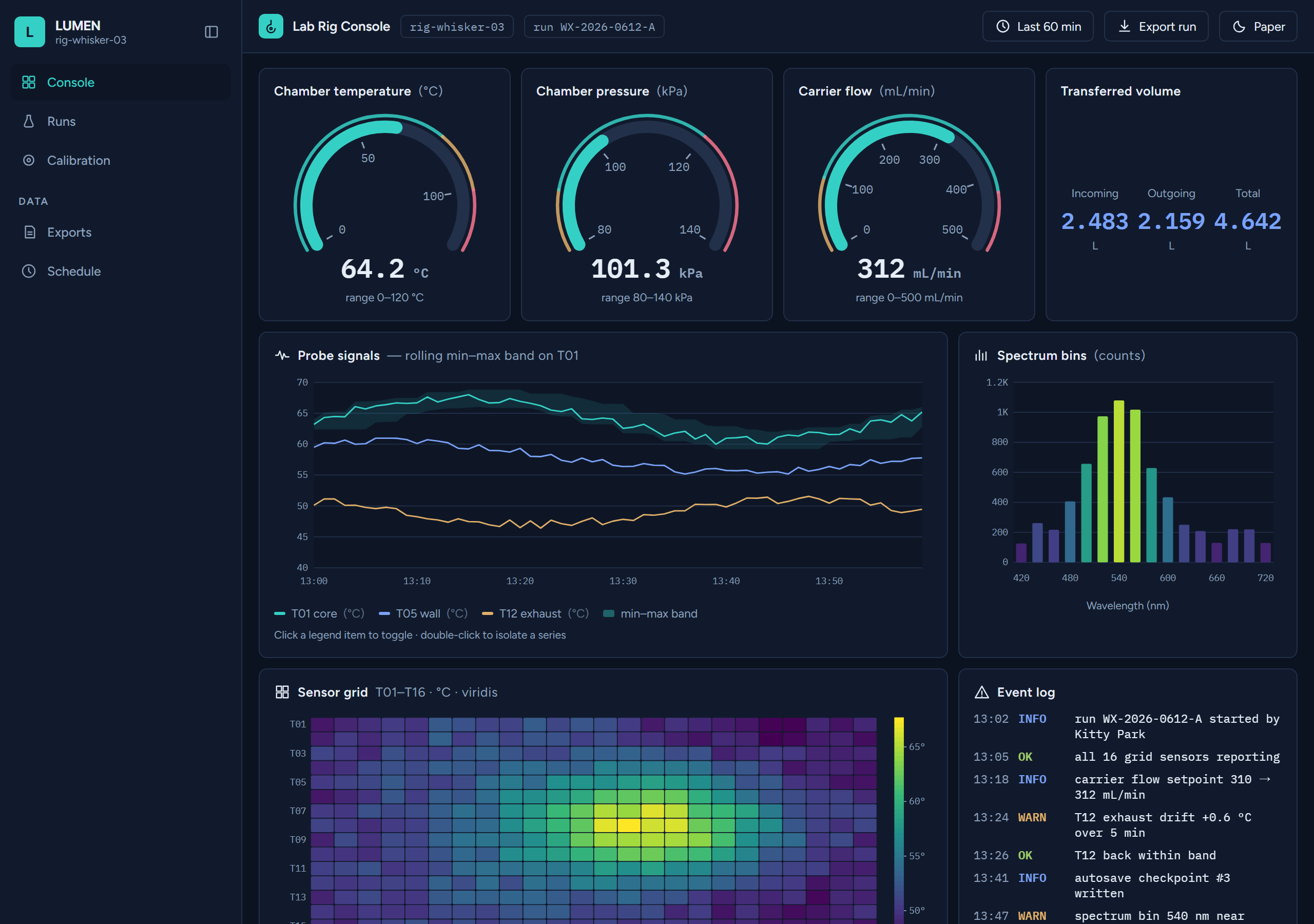Toggle the T05 wall legend series
This screenshot has height=924, width=1314.
point(423,614)
